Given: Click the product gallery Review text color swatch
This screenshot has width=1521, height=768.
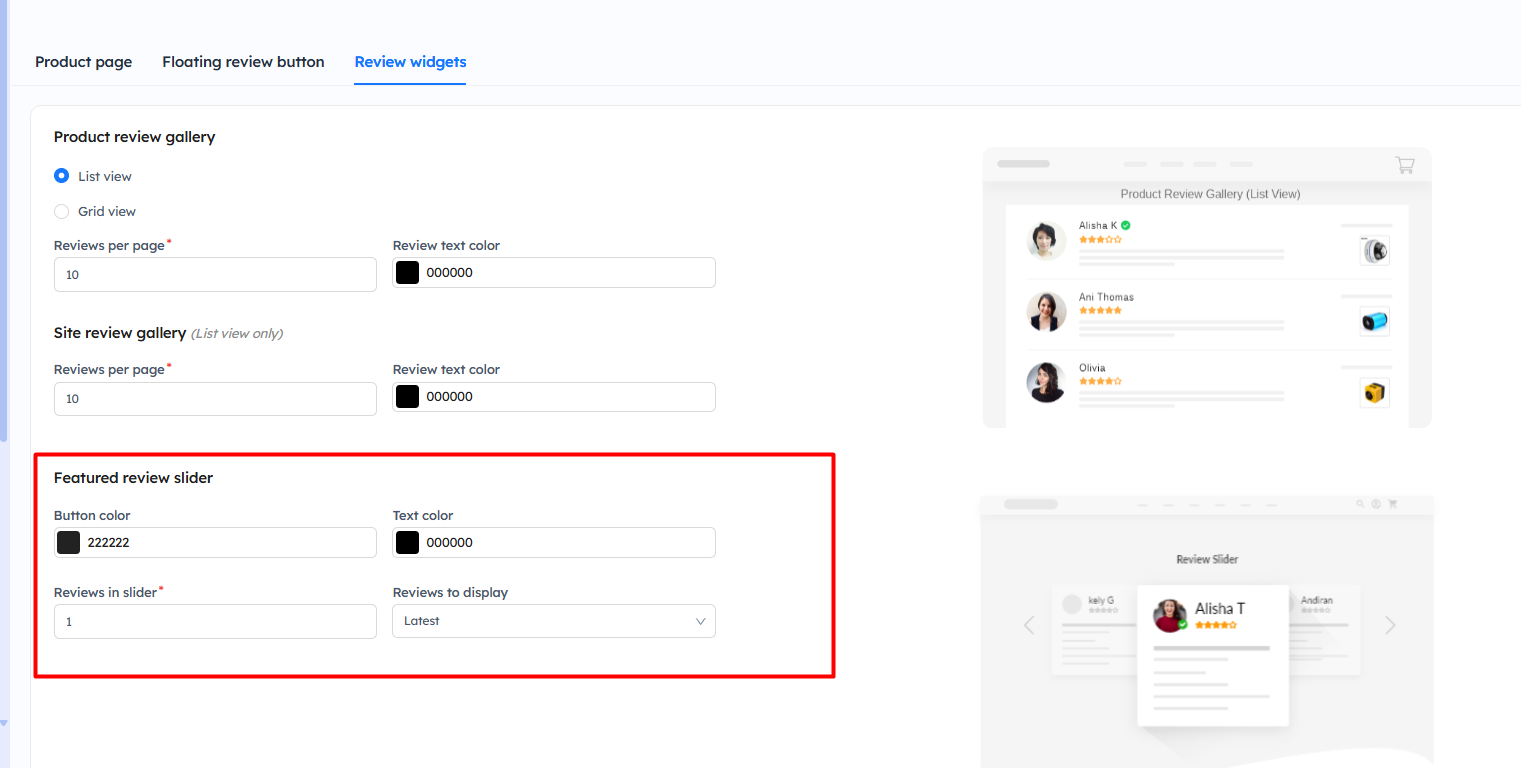Looking at the screenshot, I should 407,273.
